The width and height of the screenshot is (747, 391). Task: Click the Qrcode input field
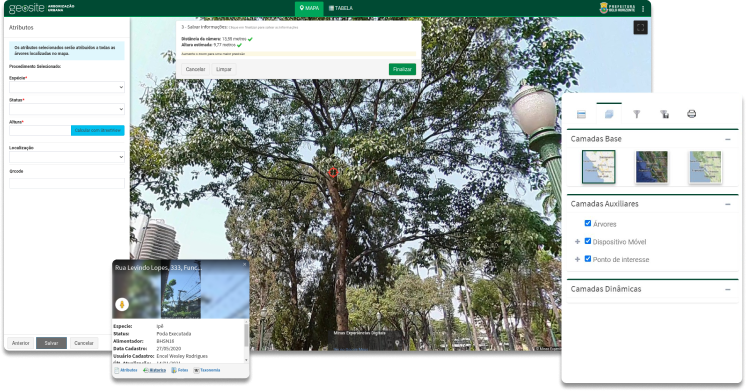67,183
